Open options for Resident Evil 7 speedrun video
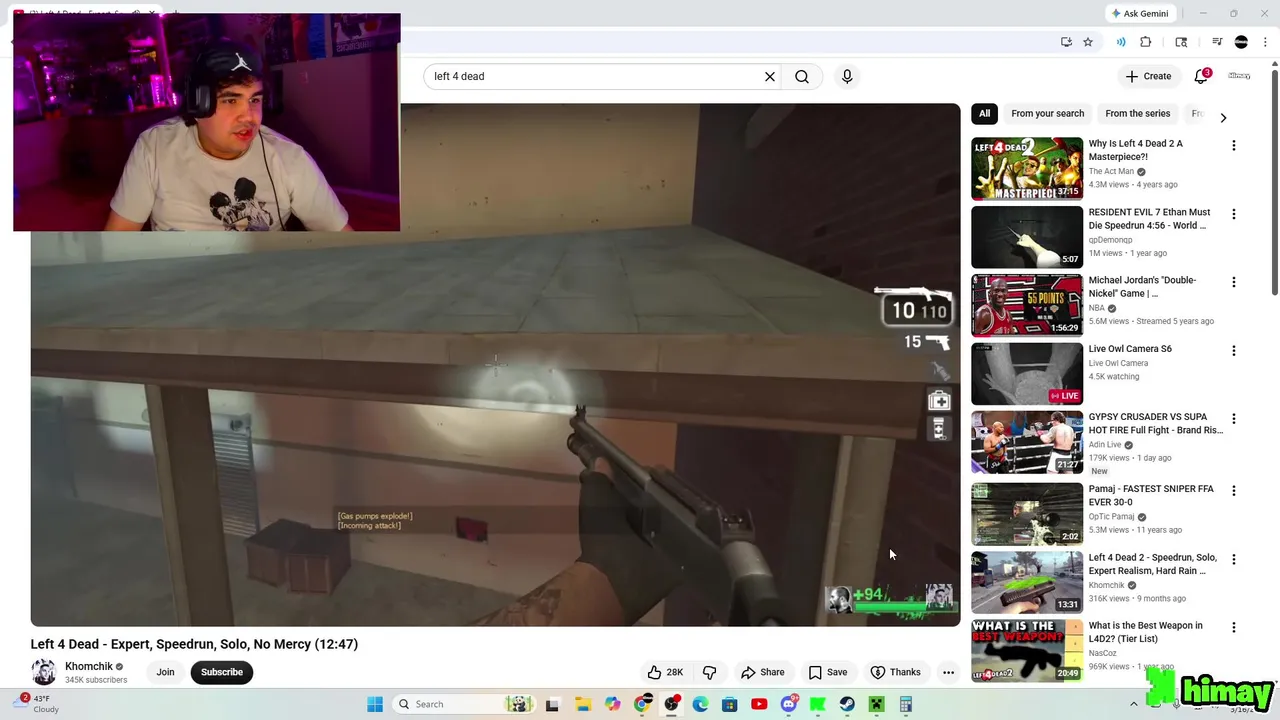 (x=1233, y=214)
